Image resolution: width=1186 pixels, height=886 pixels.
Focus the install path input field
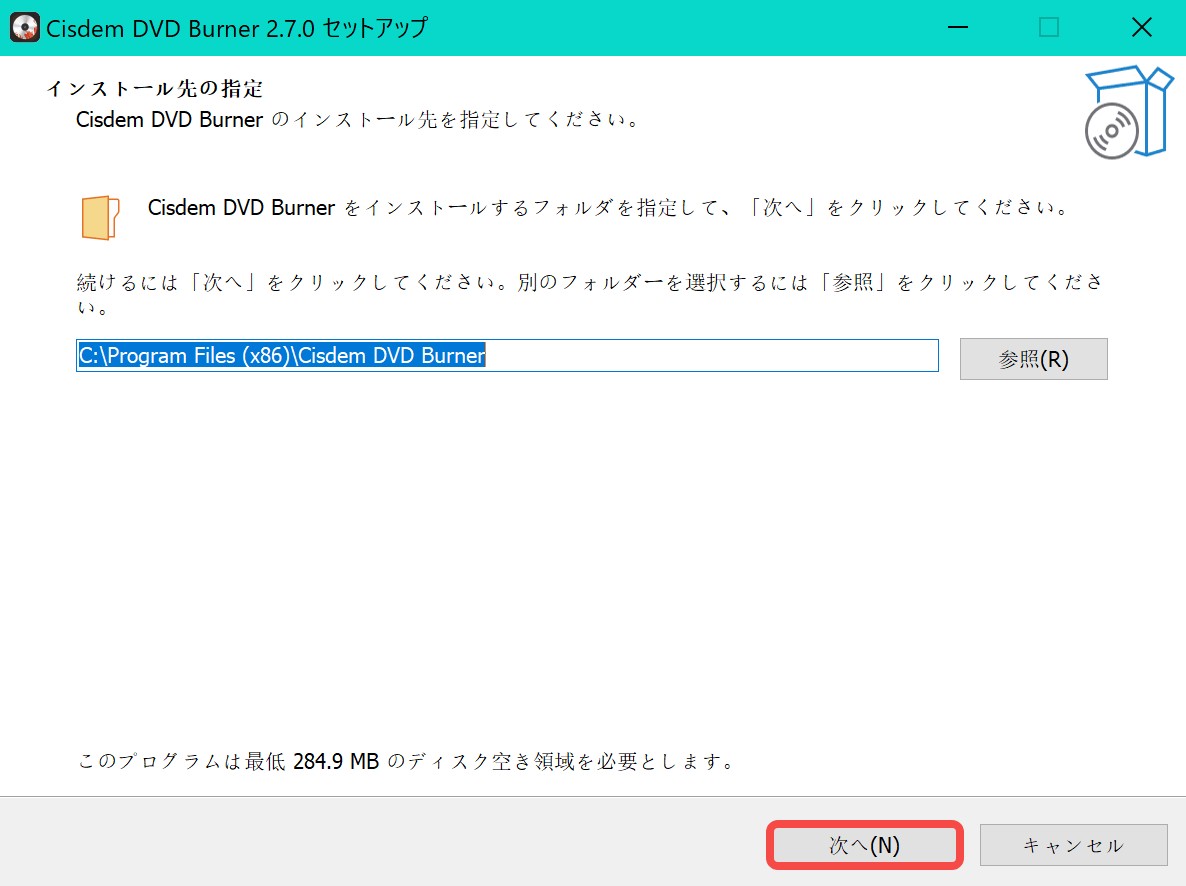pos(507,356)
